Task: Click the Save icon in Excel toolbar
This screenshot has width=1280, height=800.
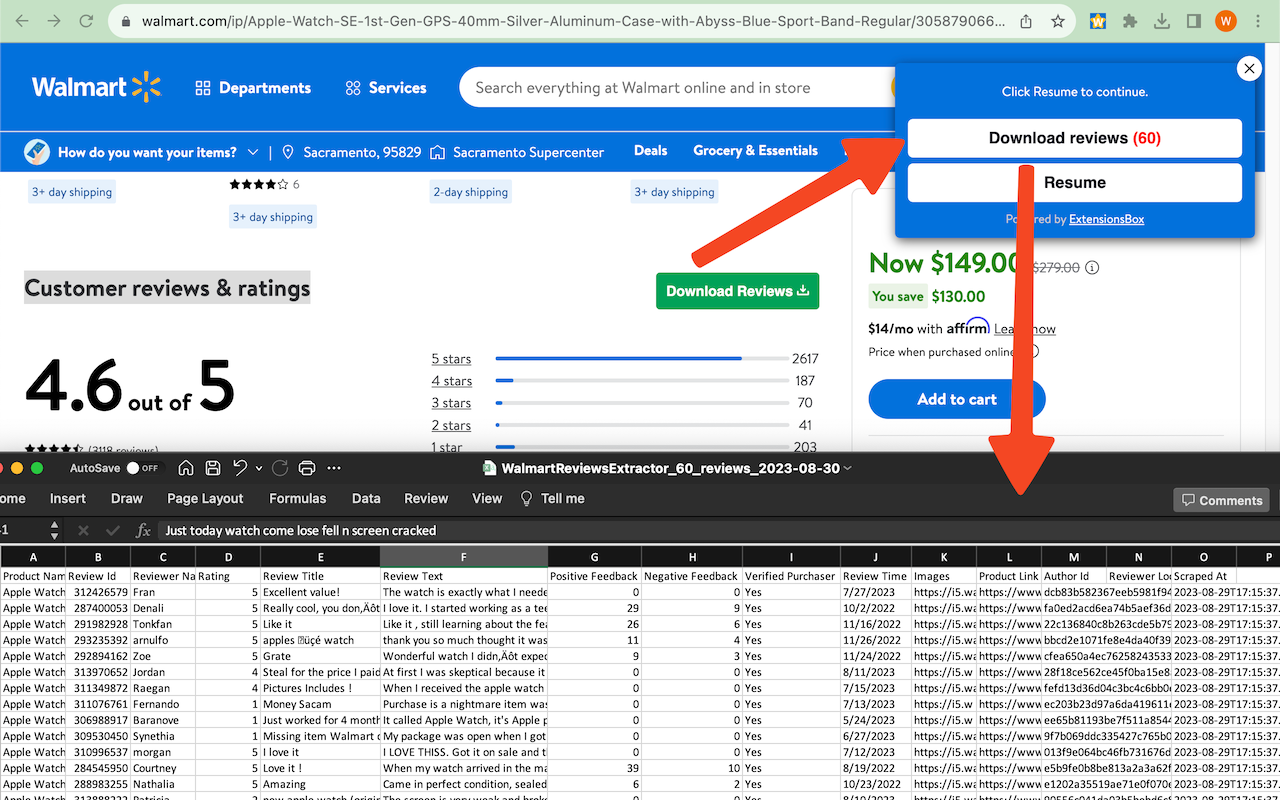Action: pyautogui.click(x=213, y=468)
